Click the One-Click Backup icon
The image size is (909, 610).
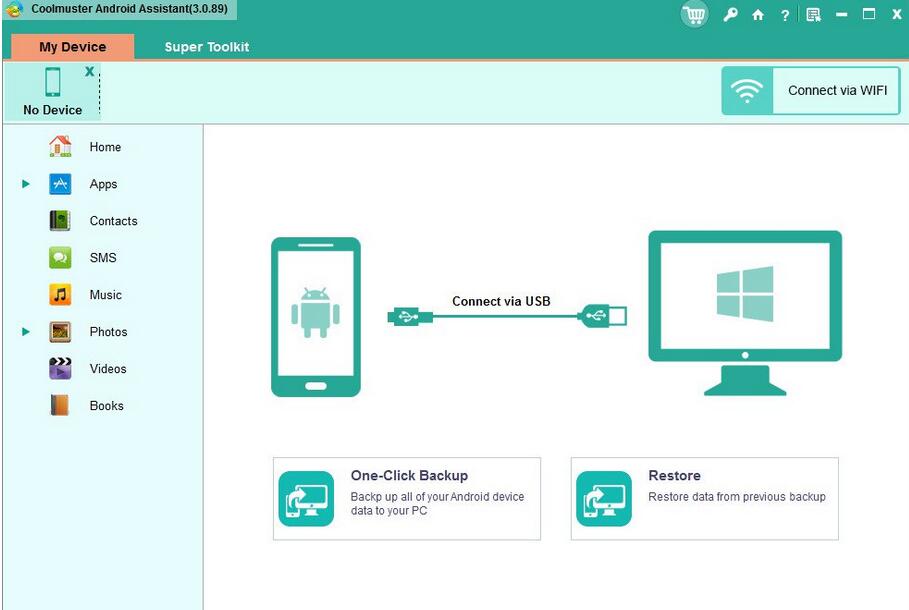pyautogui.click(x=306, y=499)
